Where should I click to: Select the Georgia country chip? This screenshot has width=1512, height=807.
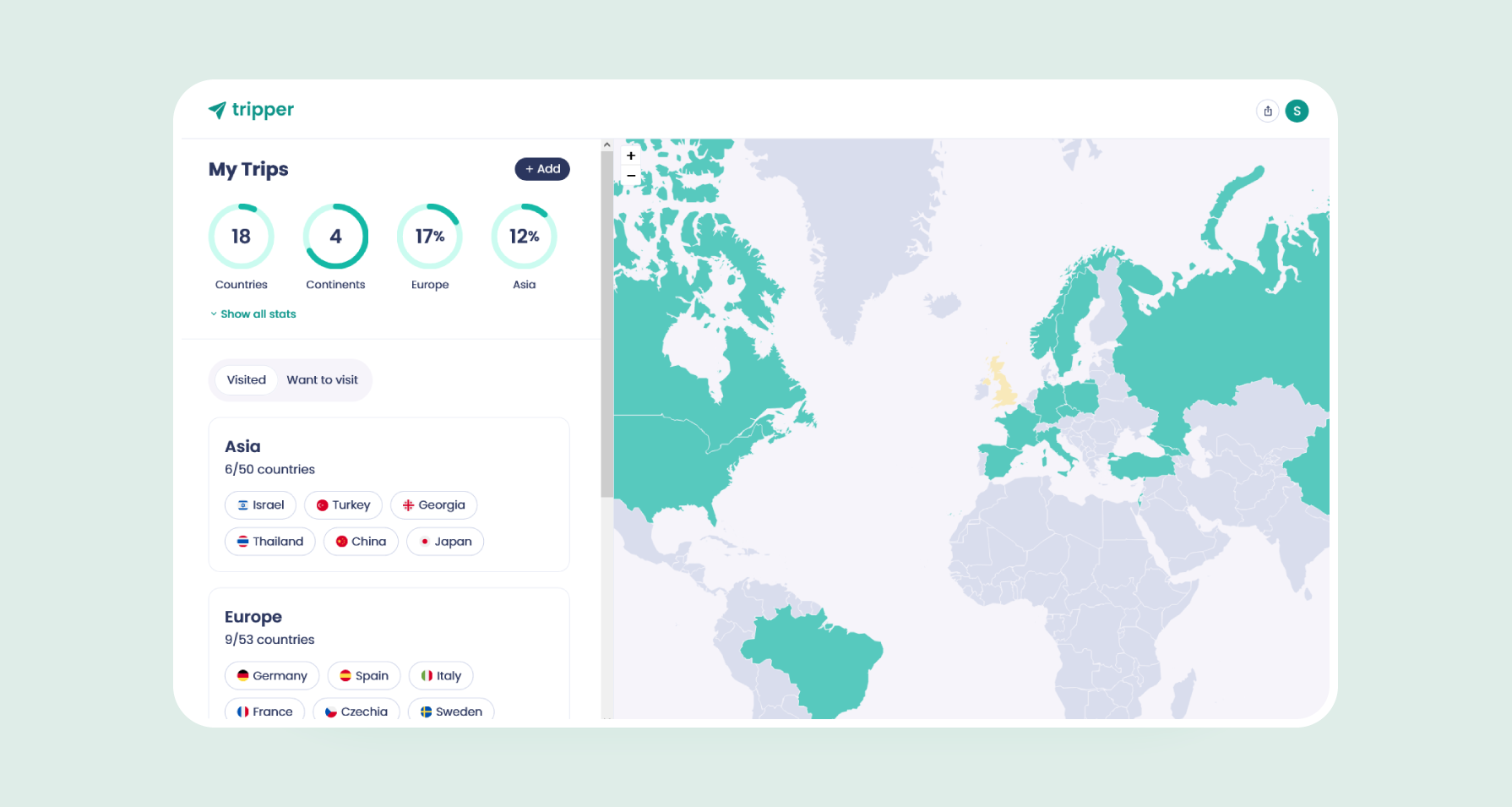pyautogui.click(x=433, y=504)
